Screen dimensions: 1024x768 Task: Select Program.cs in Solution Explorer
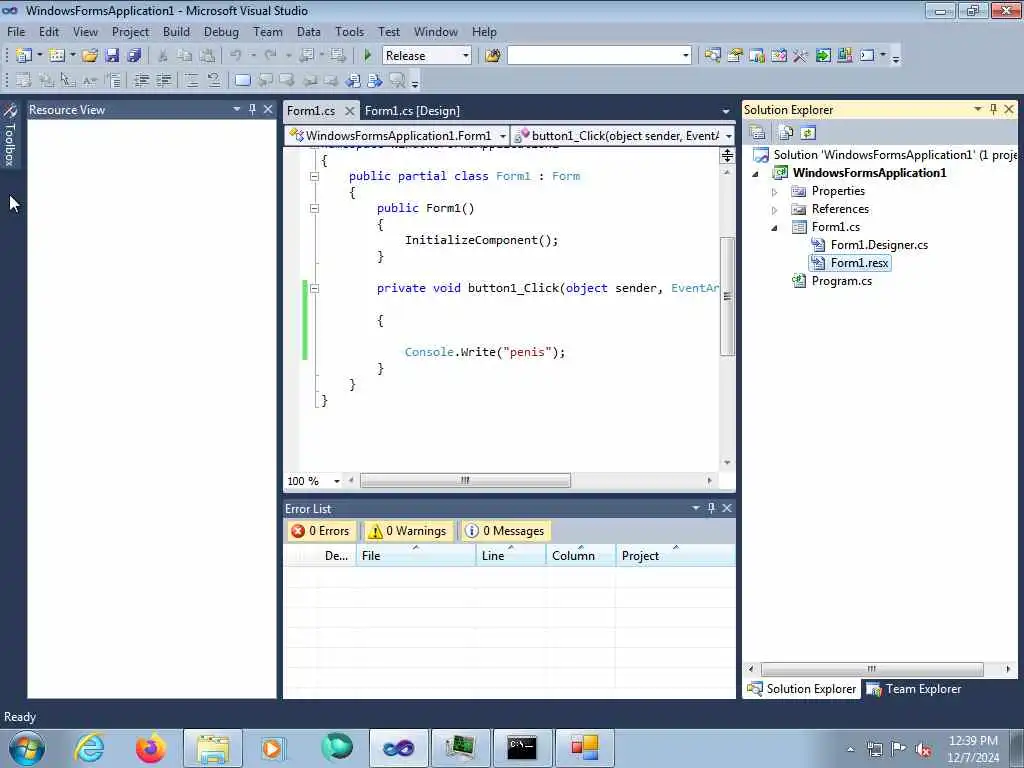click(x=841, y=281)
